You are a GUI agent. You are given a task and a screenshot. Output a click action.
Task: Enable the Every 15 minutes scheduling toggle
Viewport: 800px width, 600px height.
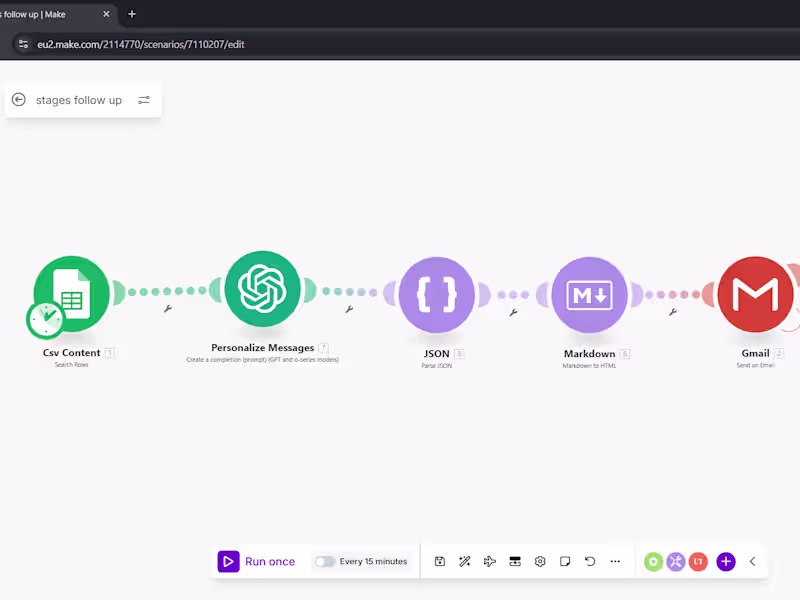325,561
